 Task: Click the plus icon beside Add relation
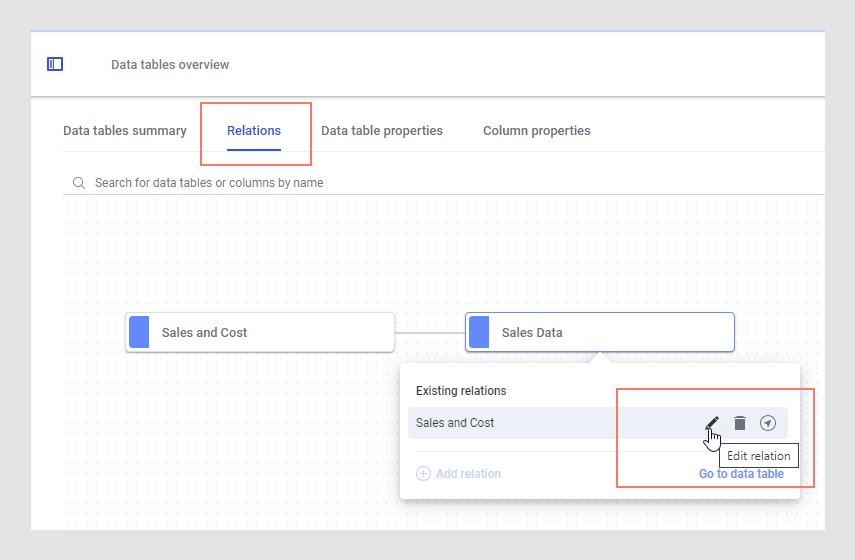[x=423, y=474]
